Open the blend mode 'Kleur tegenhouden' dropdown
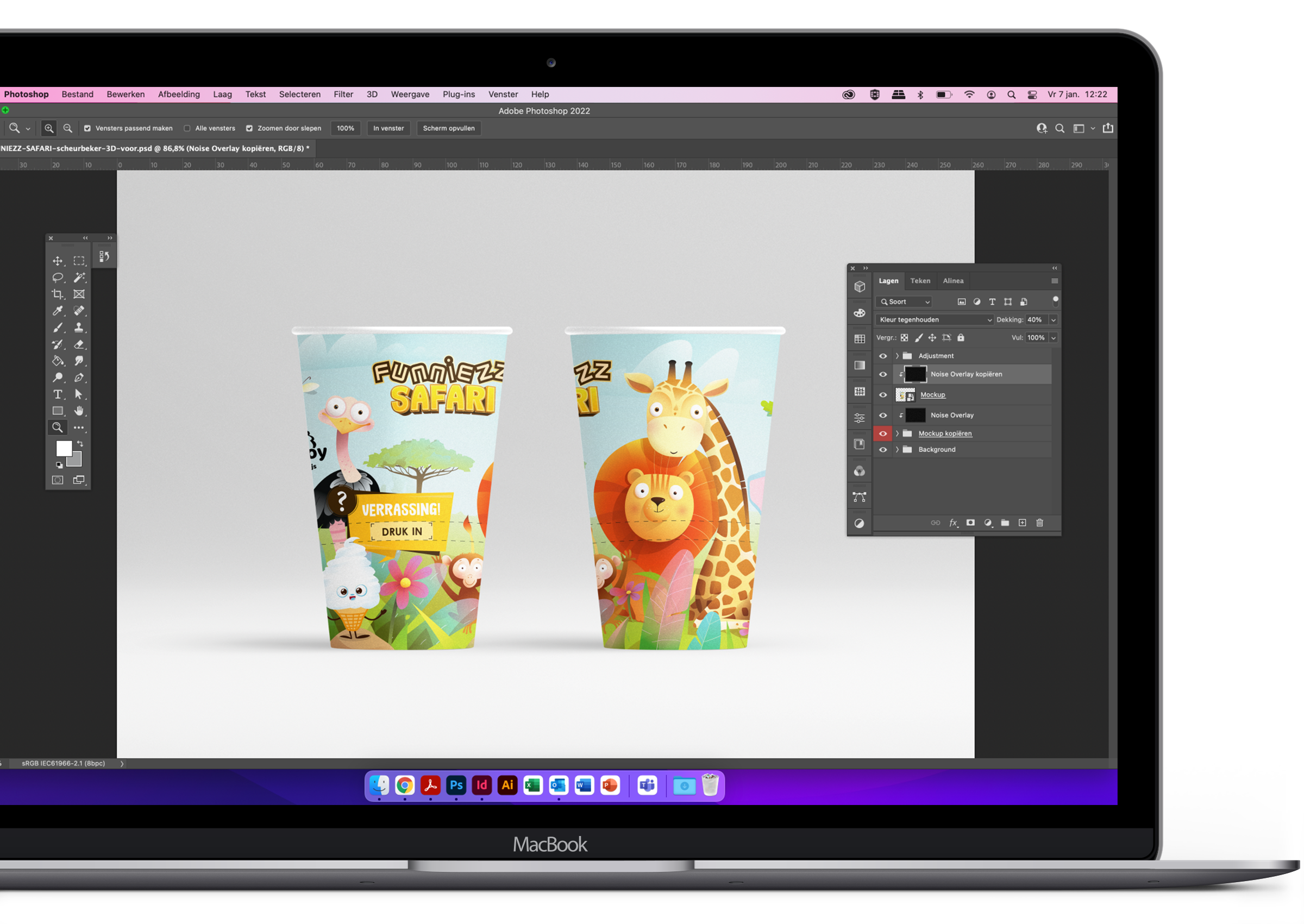1304x924 pixels. tap(935, 320)
